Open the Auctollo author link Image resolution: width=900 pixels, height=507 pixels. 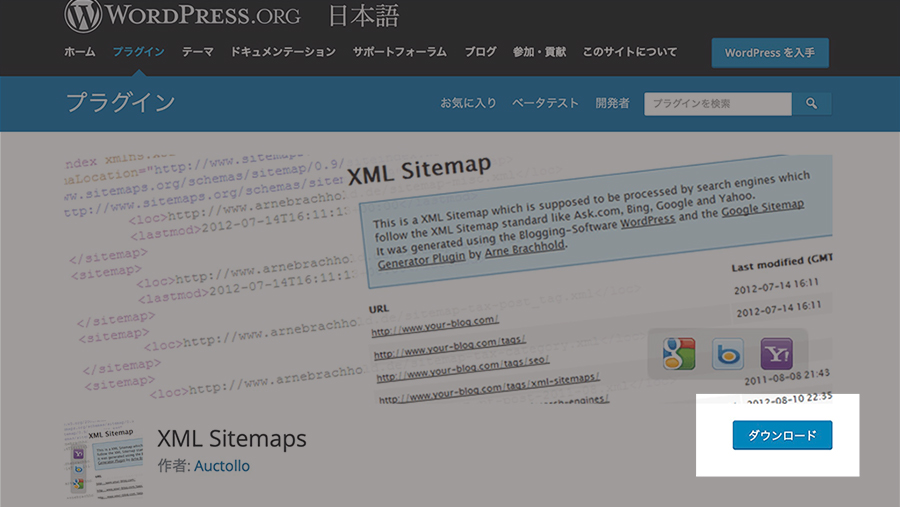222,466
